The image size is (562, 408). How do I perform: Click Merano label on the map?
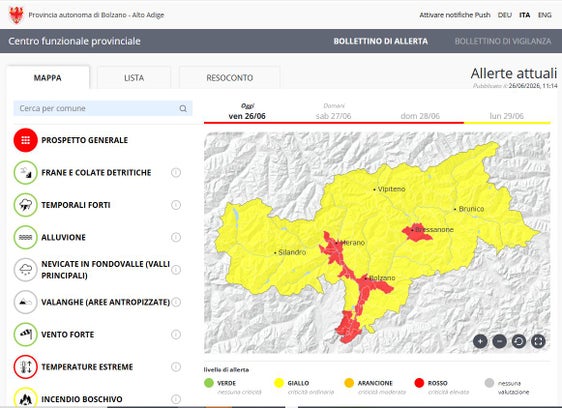pos(352,243)
